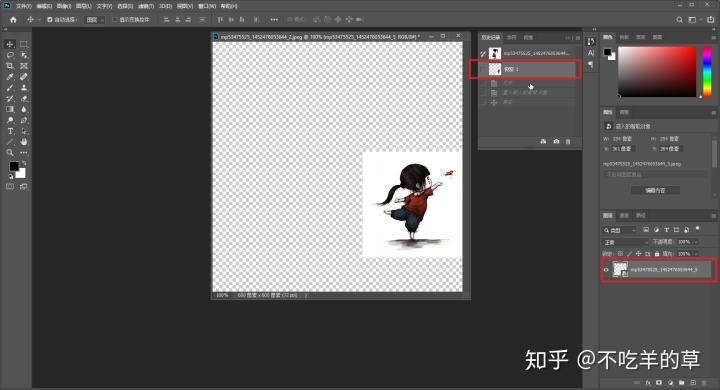Select the Crop tool
Image resolution: width=720 pixels, height=390 pixels.
coord(10,66)
